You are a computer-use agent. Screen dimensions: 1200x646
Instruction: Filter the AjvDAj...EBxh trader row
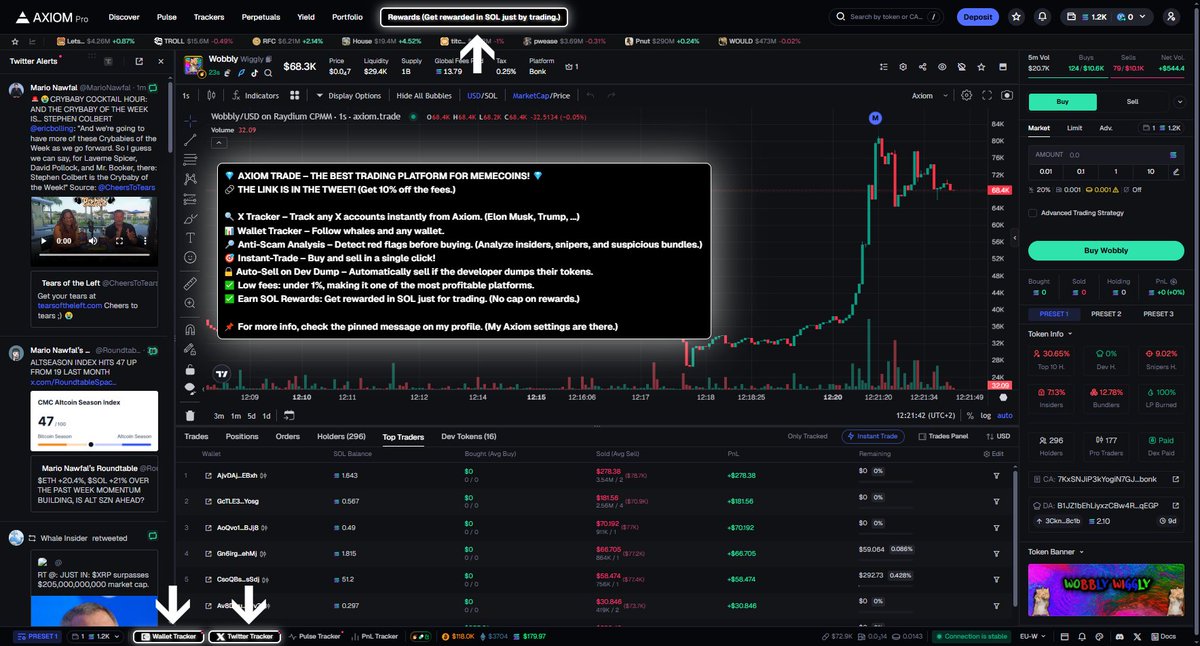click(996, 475)
